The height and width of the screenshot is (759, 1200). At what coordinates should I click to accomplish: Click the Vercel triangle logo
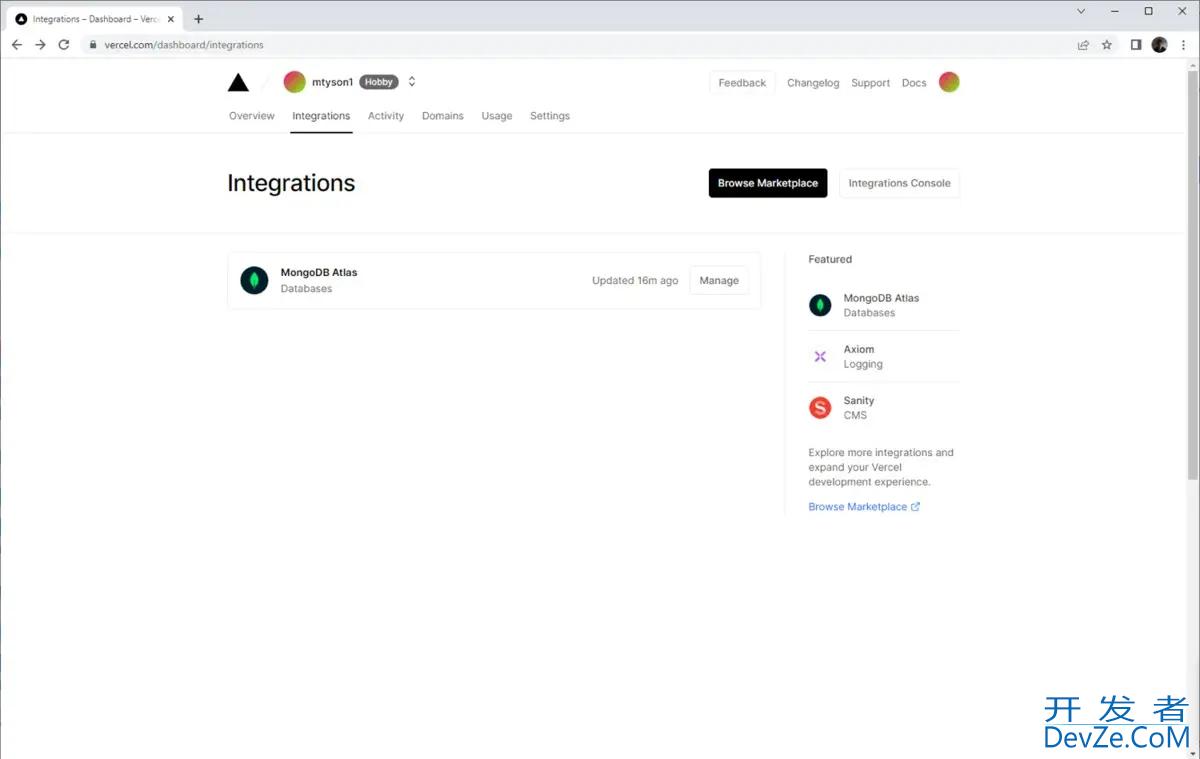[x=238, y=82]
